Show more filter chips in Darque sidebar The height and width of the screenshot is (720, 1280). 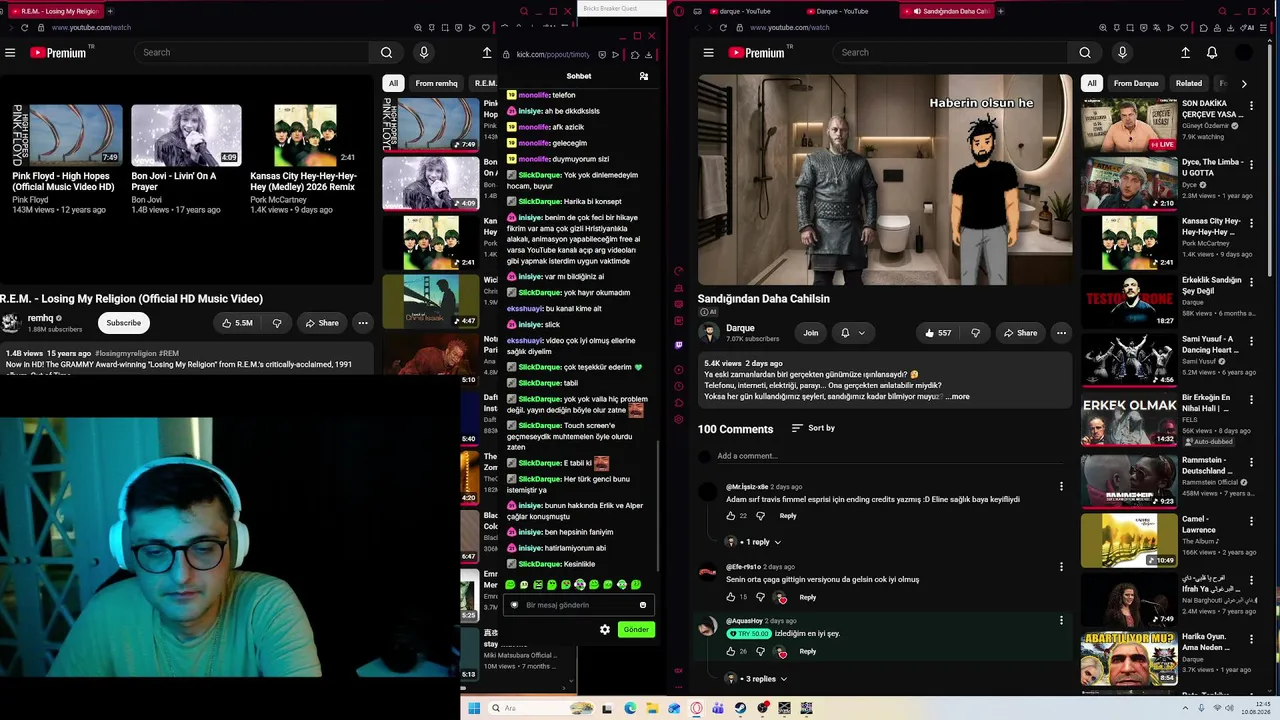point(1244,84)
